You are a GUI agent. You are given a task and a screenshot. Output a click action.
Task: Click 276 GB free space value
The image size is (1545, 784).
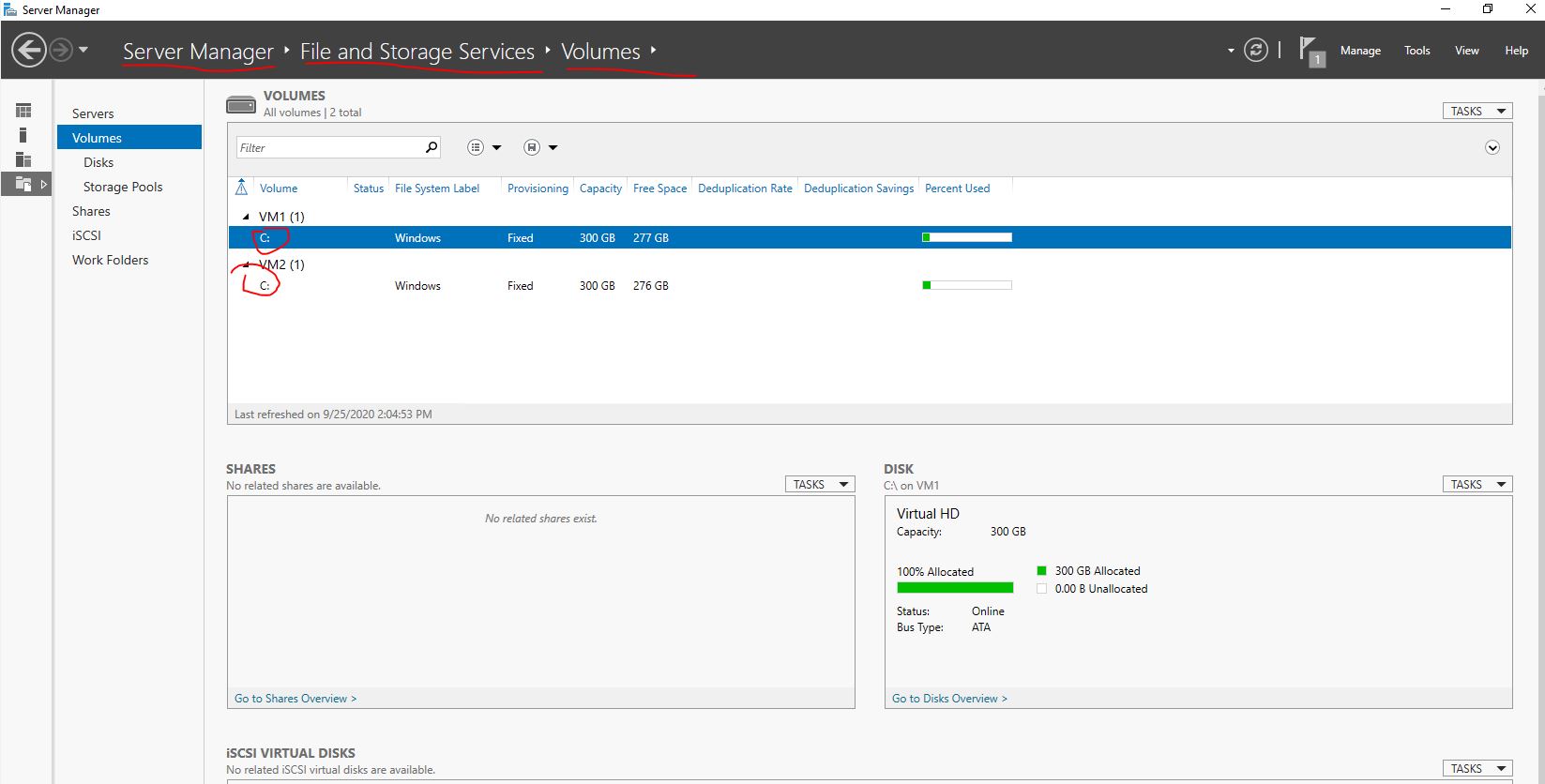click(651, 286)
